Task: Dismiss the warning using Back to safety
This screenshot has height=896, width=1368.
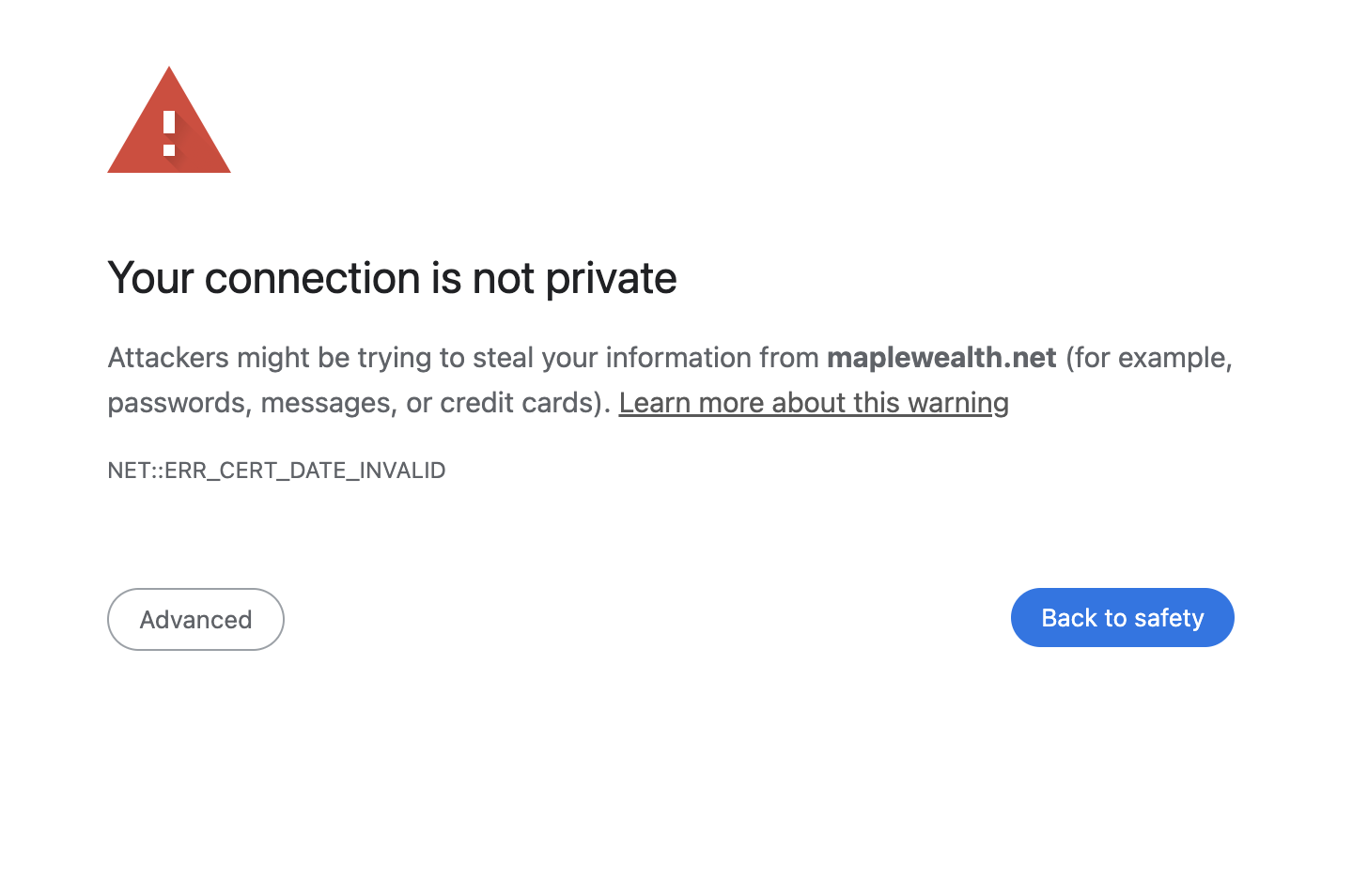Action: coord(1122,617)
